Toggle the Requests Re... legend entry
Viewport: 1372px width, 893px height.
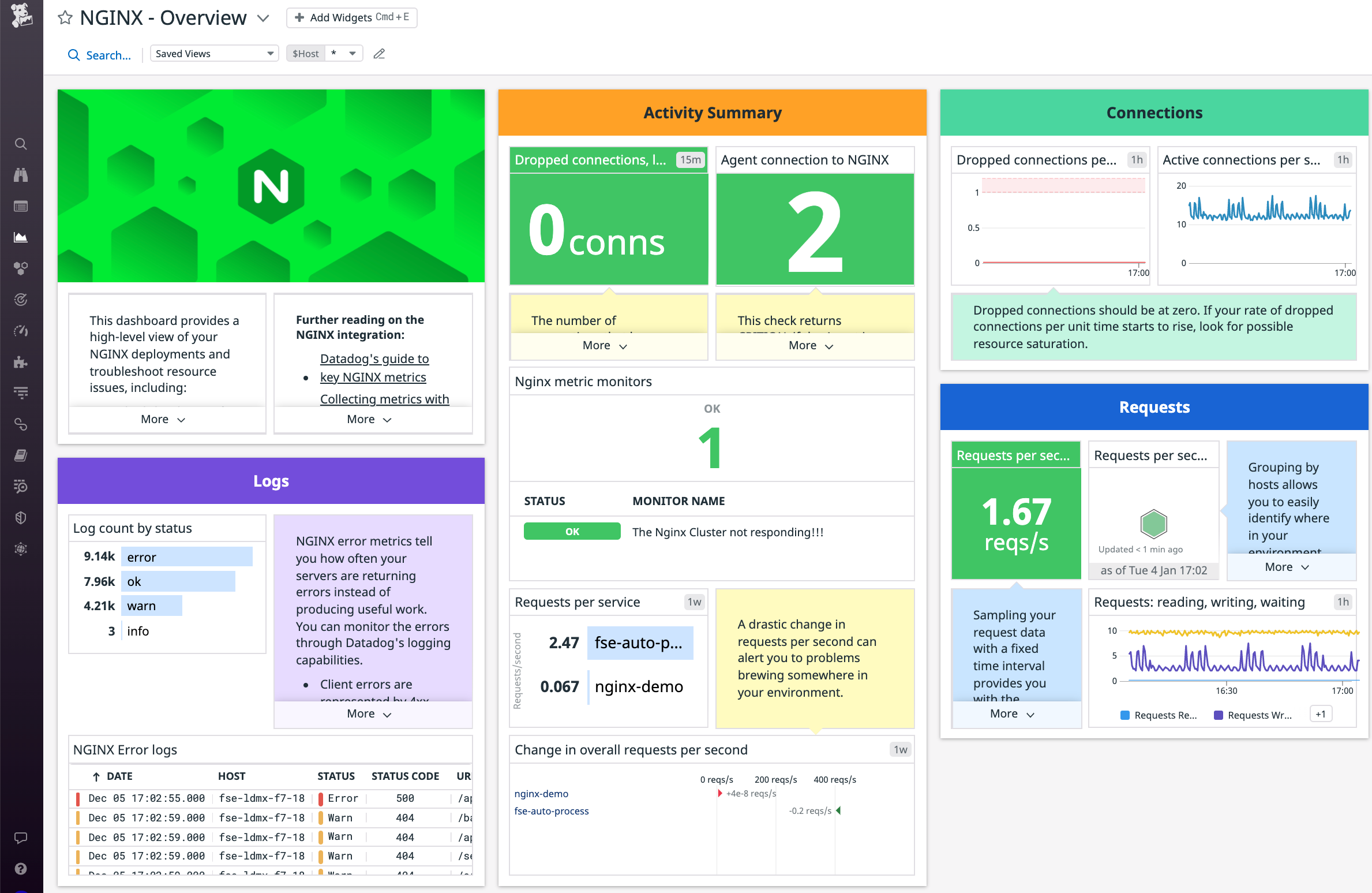point(1159,715)
